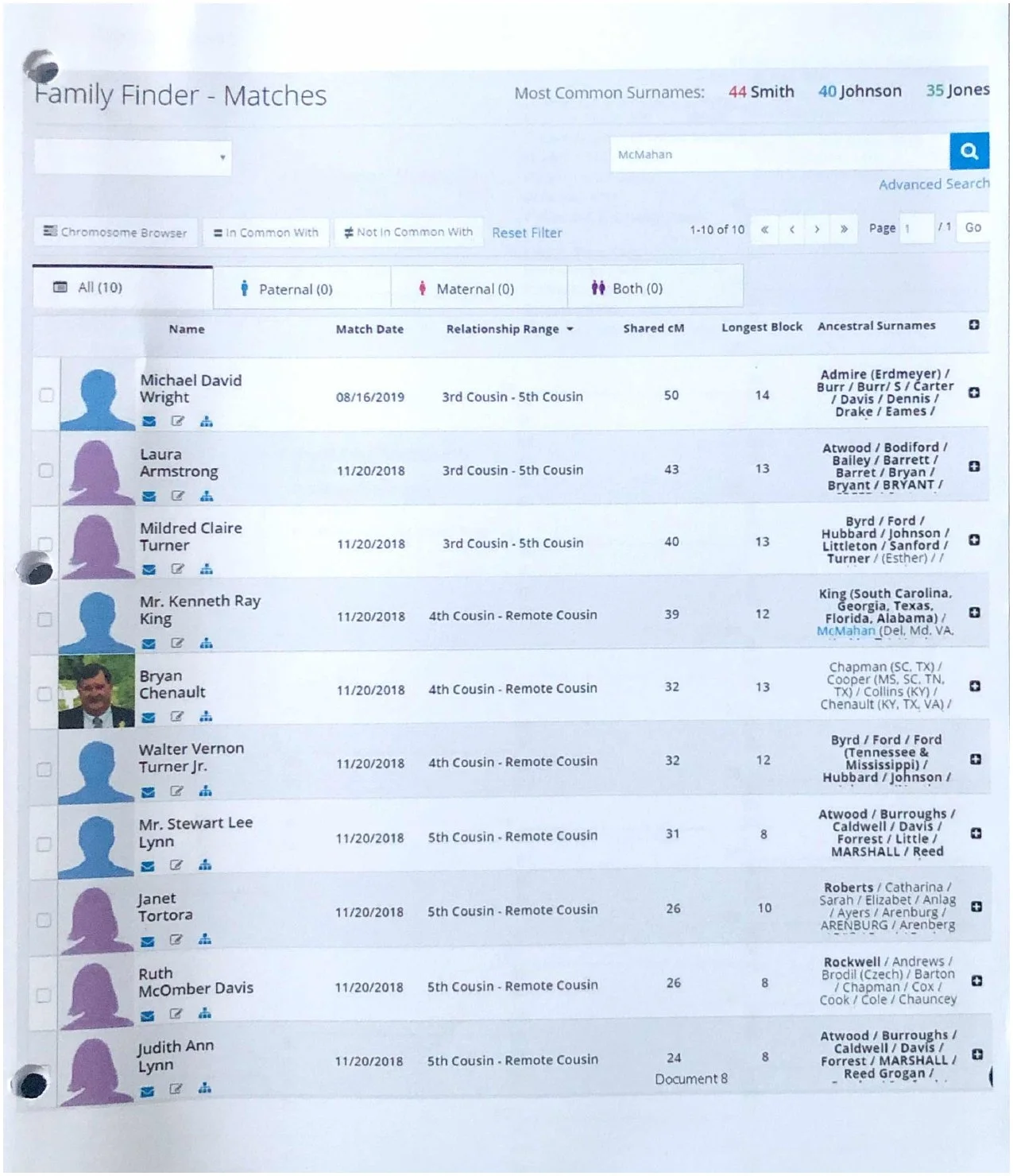
Task: View family tree icon for Mildred Claire Turner
Action: point(207,569)
